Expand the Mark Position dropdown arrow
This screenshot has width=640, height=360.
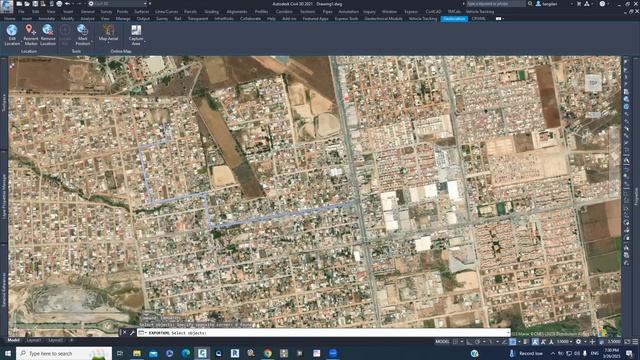[x=91, y=42]
